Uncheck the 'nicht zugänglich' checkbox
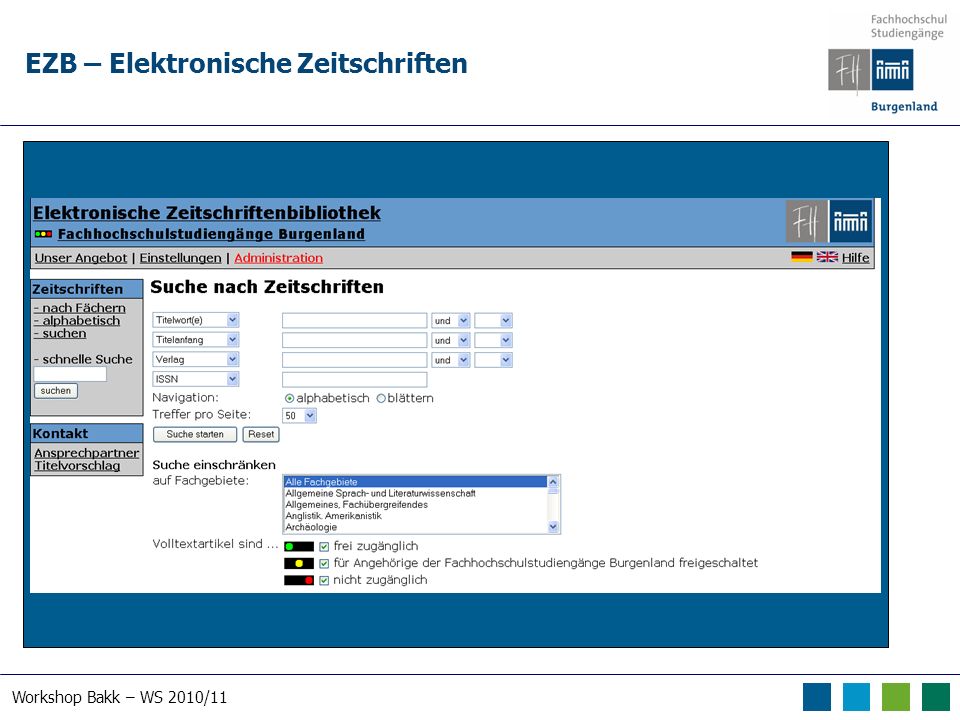 (x=324, y=580)
